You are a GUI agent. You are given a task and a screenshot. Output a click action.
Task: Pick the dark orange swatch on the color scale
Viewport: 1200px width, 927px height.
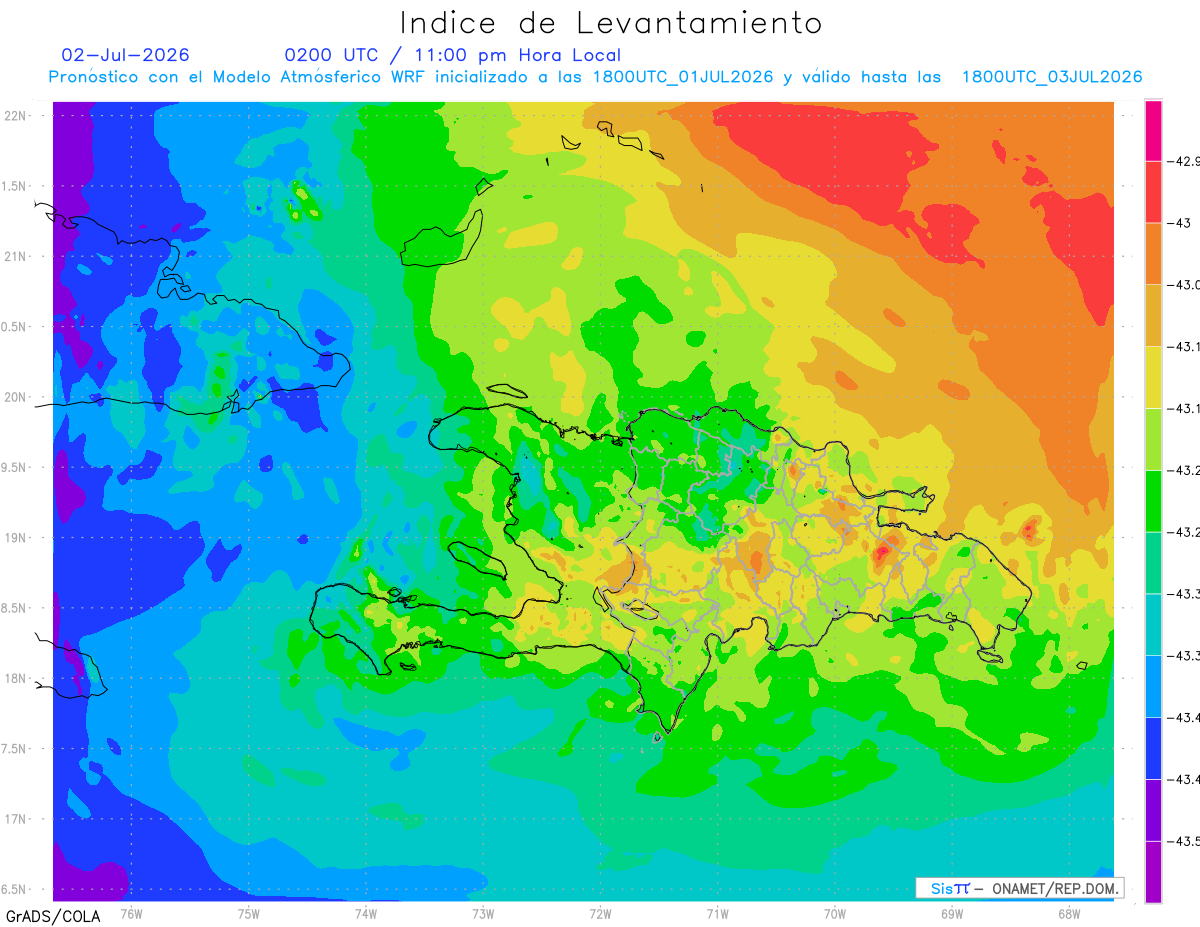(1153, 254)
